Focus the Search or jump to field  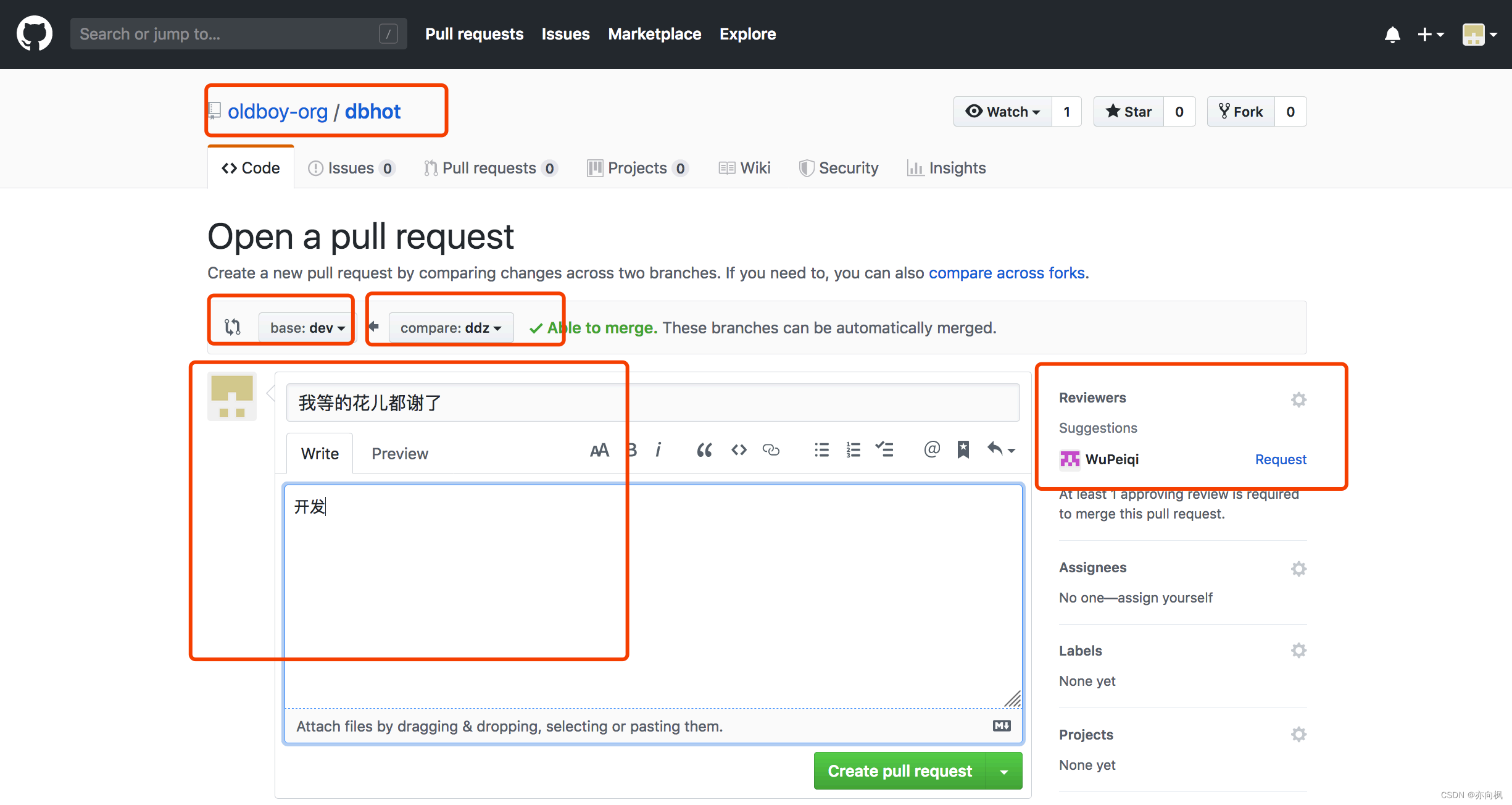238,34
